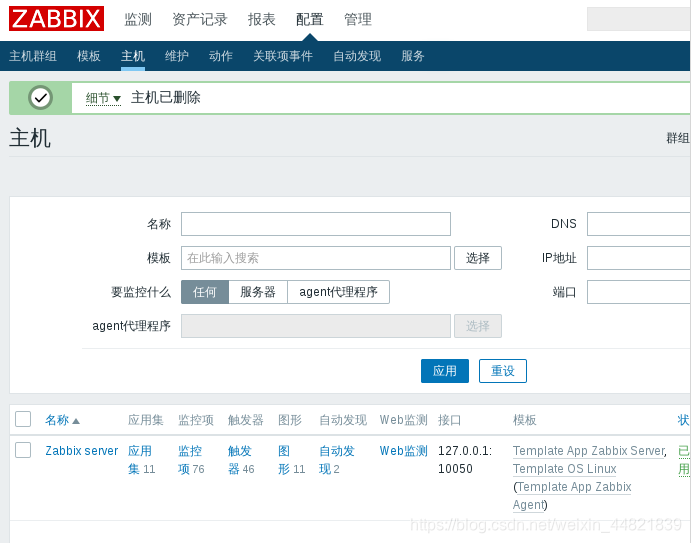Go to 自动发现 submenu

[x=357, y=56]
